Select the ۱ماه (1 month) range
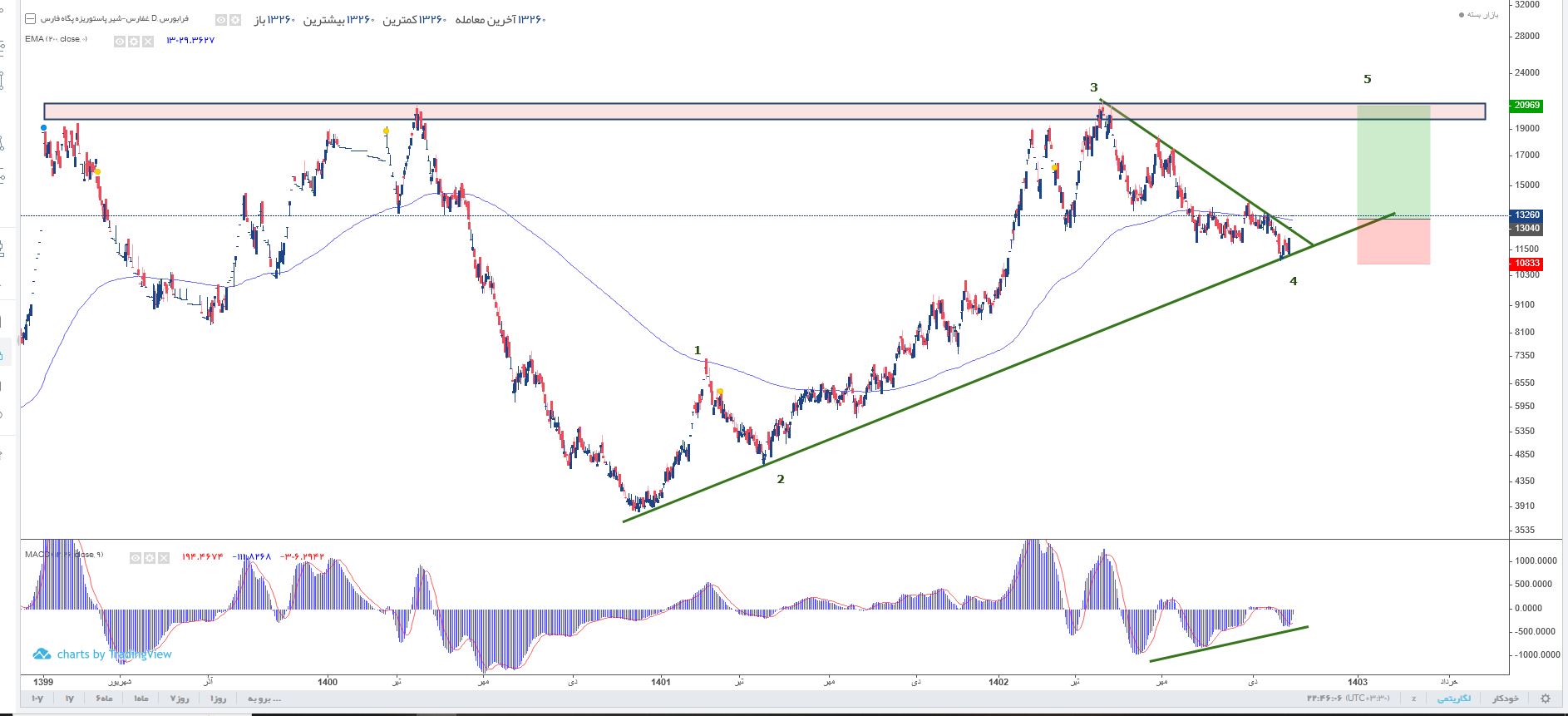Viewport: 1568px width, 716px height. (141, 699)
